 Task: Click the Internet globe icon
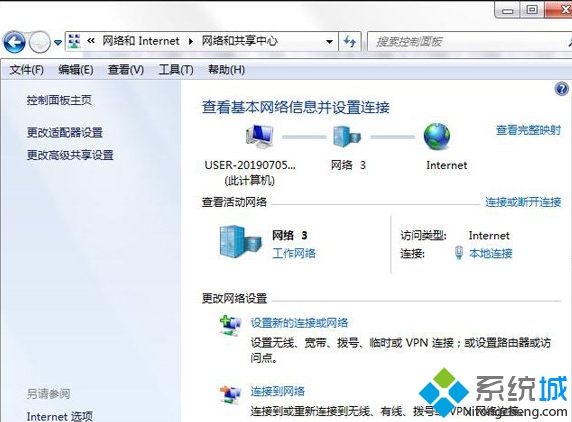(x=437, y=136)
